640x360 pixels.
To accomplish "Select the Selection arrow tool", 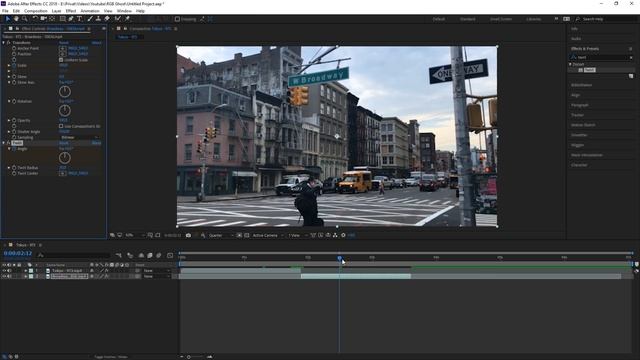I will 8,19.
